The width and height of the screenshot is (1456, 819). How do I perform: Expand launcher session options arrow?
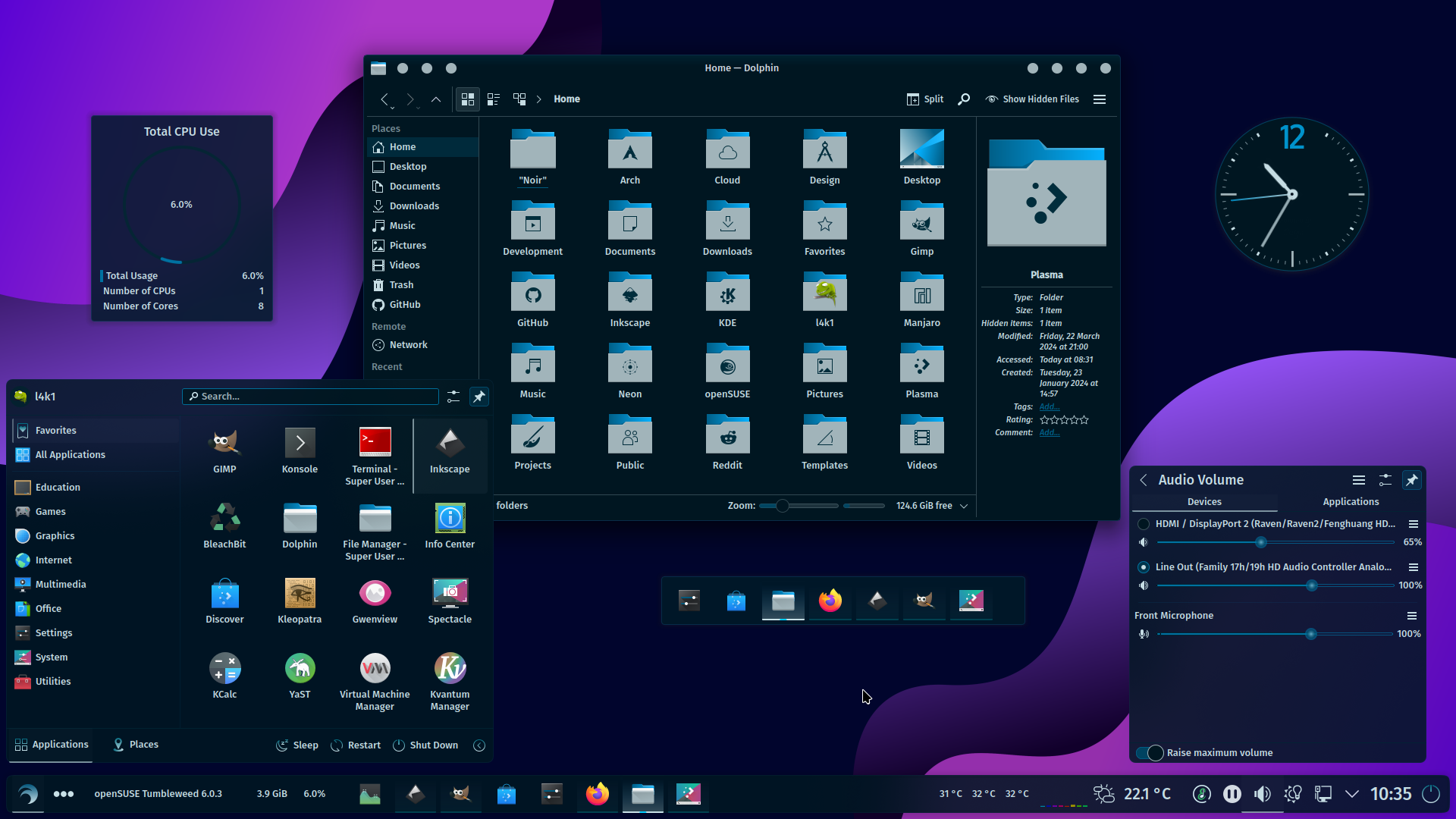pyautogui.click(x=479, y=745)
